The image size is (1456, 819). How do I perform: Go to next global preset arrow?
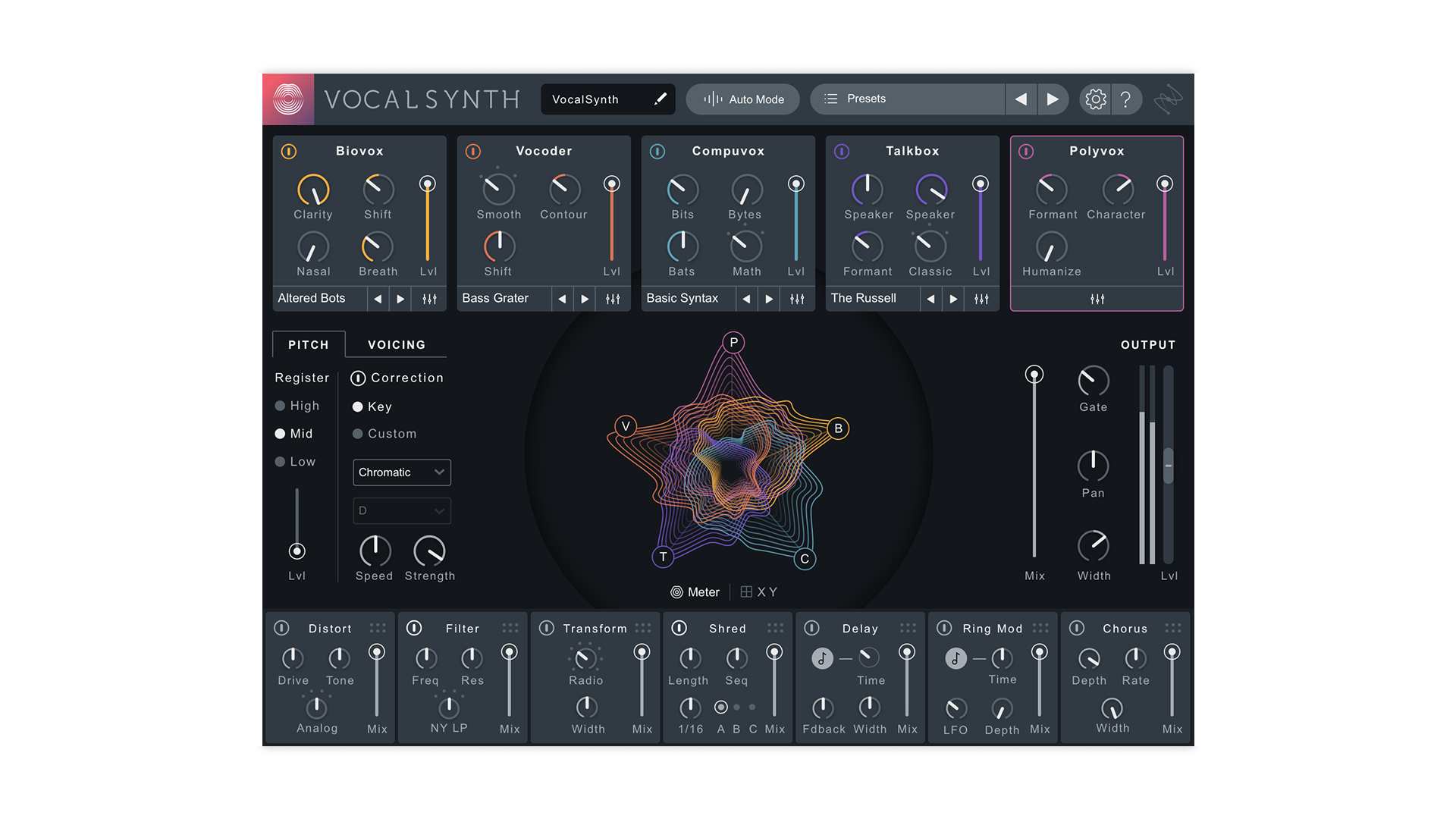[1052, 99]
